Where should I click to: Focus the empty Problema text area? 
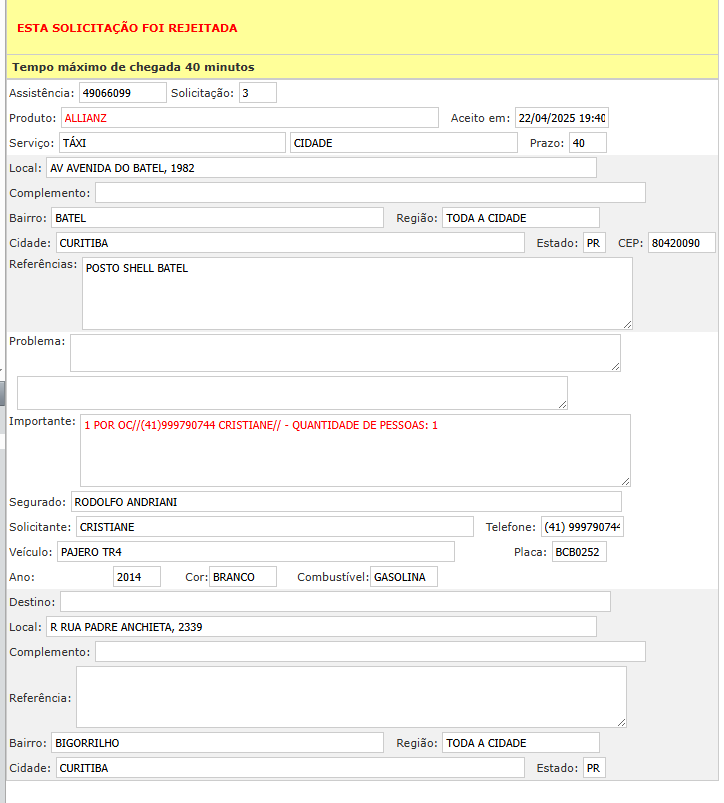[x=344, y=353]
